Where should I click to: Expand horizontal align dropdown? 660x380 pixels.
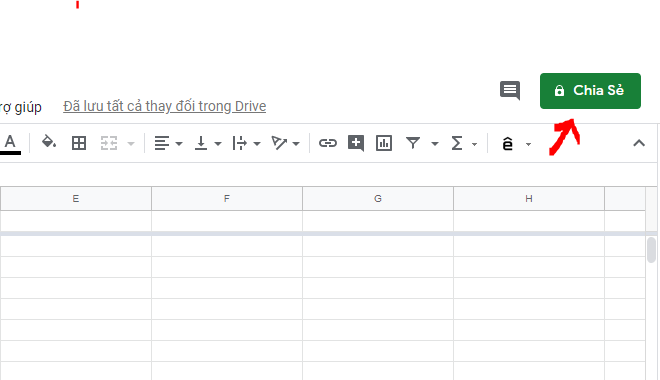coord(168,143)
